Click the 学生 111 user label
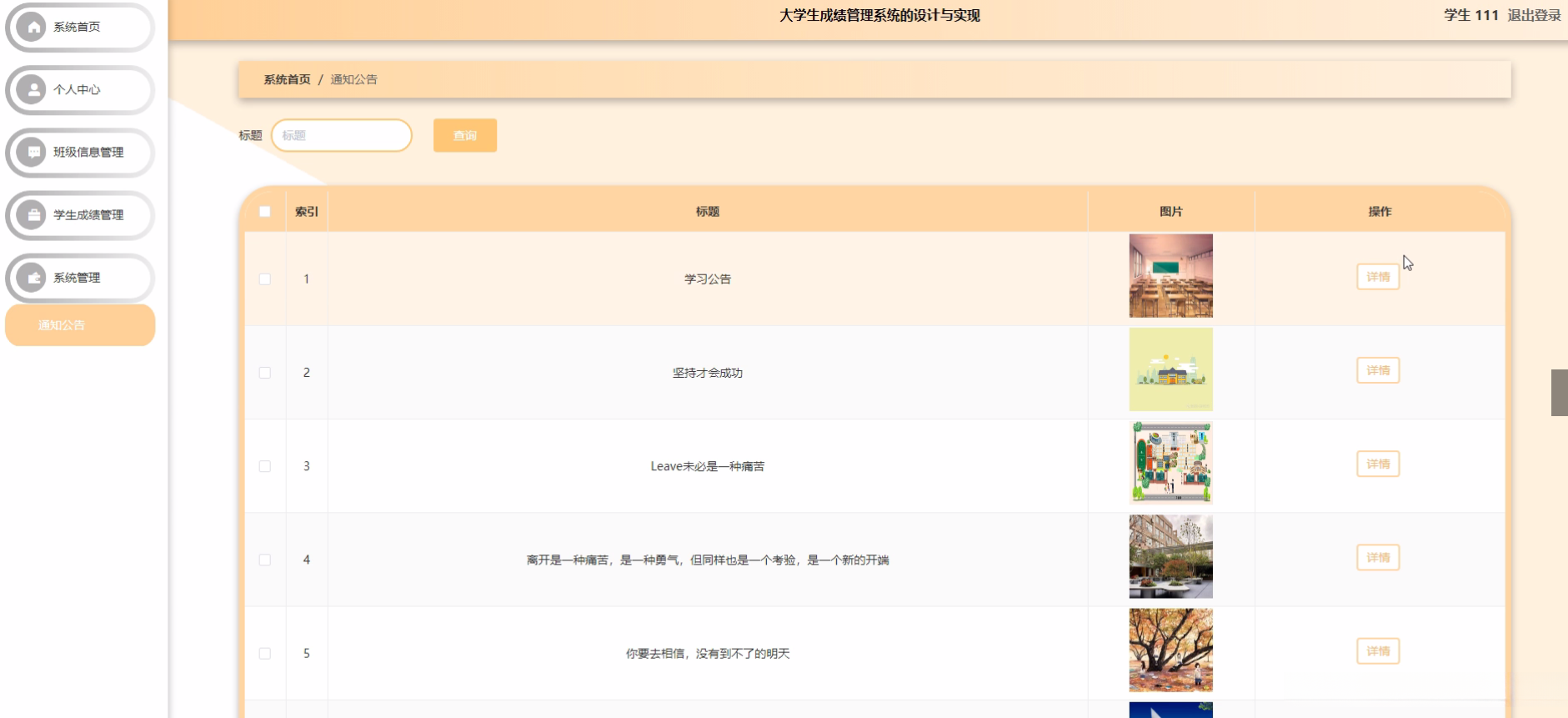 tap(1471, 15)
